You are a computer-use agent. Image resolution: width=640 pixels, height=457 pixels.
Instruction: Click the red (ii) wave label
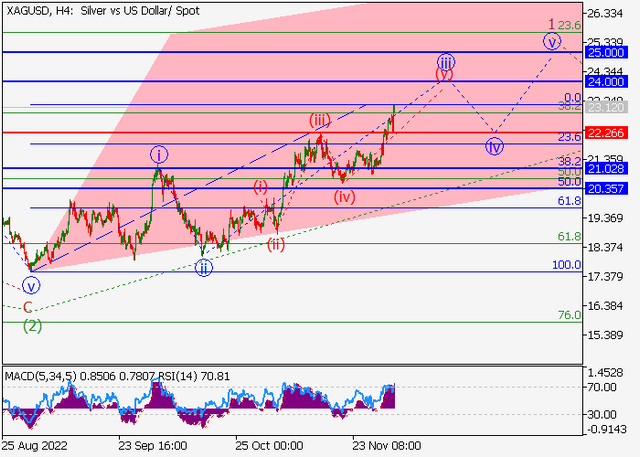point(276,244)
